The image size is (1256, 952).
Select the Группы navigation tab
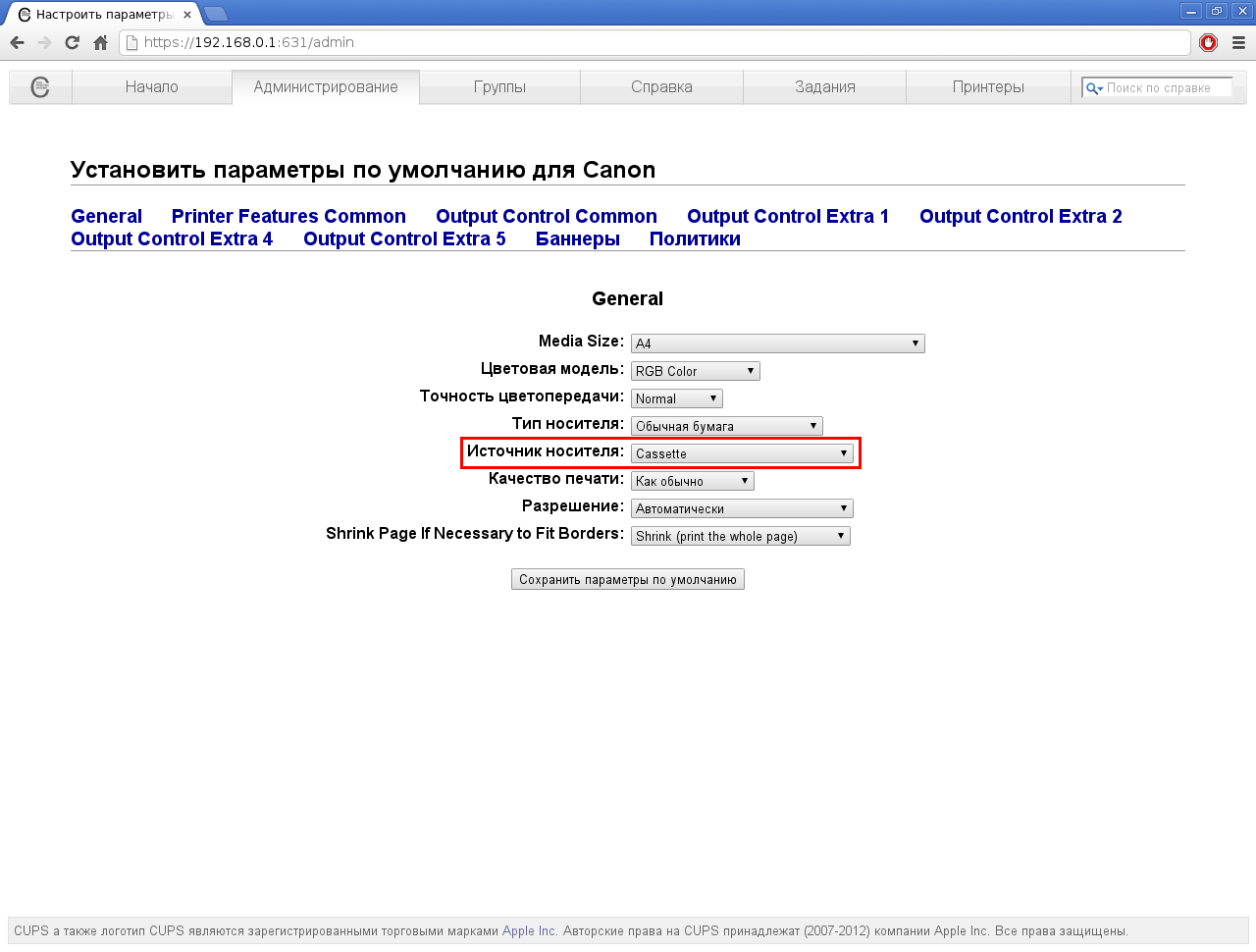[499, 87]
